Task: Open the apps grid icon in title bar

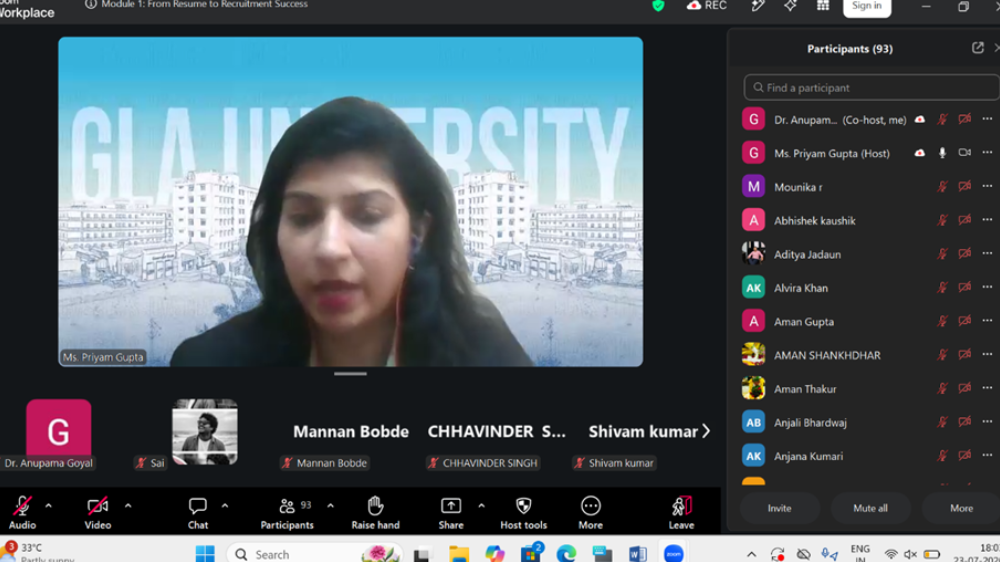Action: click(x=823, y=6)
